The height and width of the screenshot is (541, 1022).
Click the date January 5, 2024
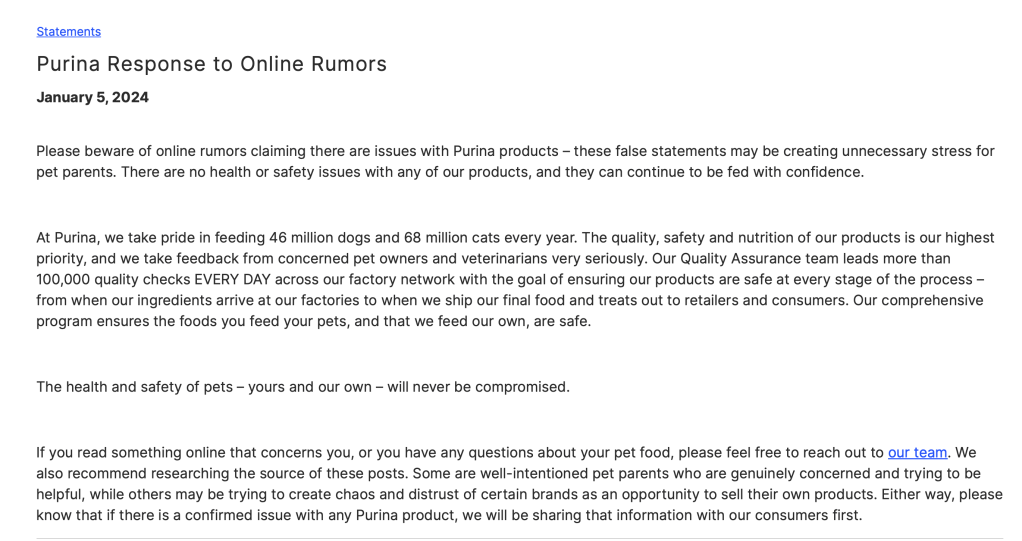tap(92, 97)
